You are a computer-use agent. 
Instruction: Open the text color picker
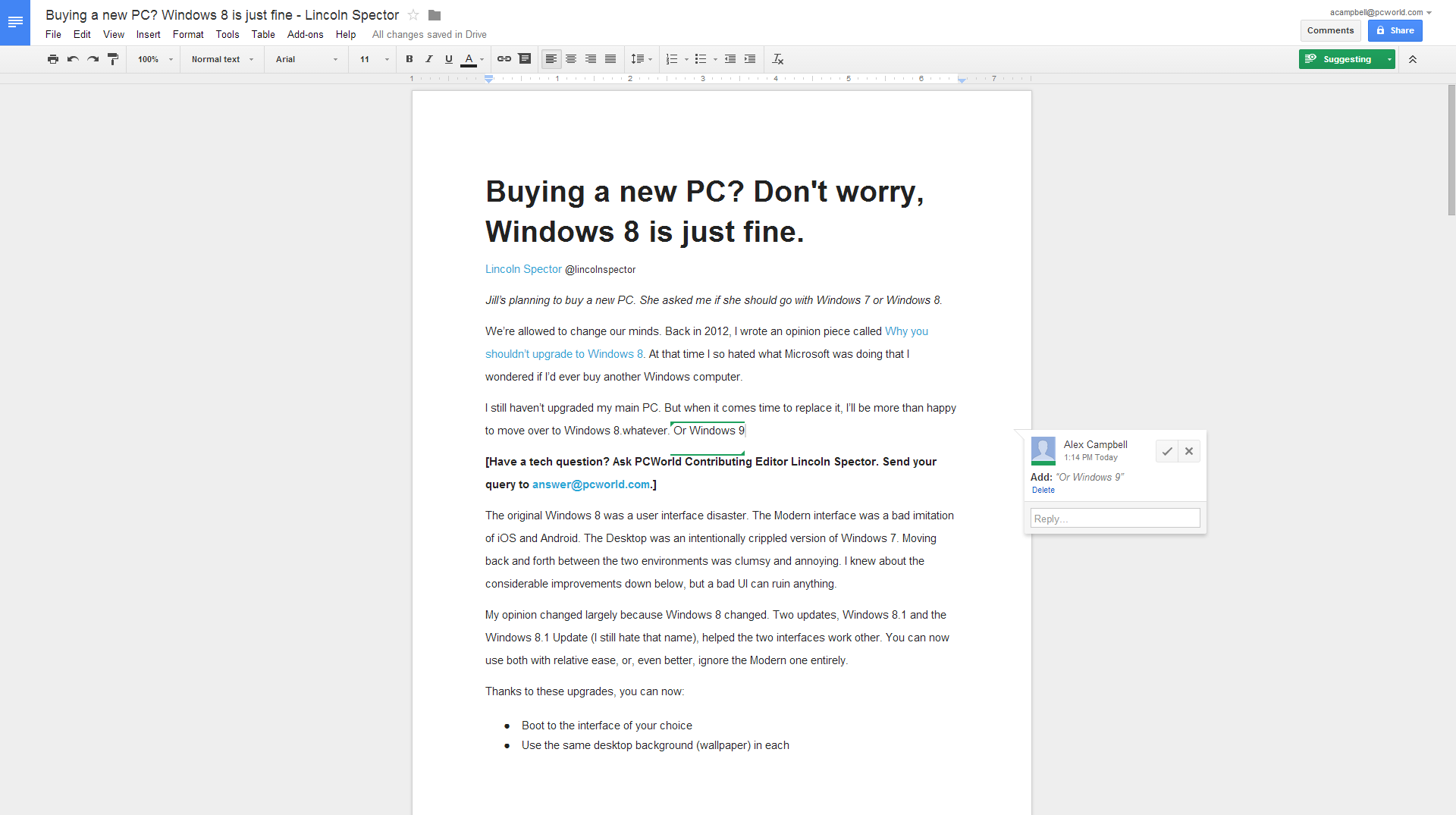472,59
